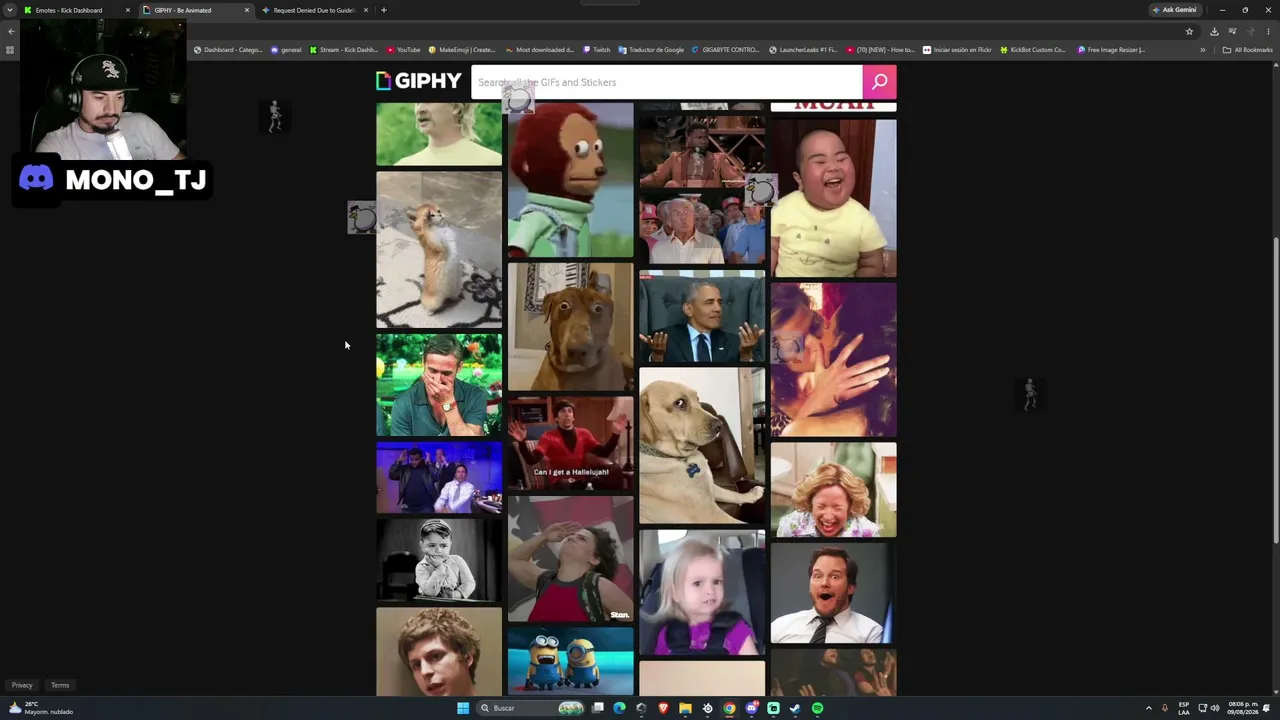Viewport: 1280px width, 720px height.
Task: Open File Explorer from the taskbar
Action: pyautogui.click(x=685, y=708)
